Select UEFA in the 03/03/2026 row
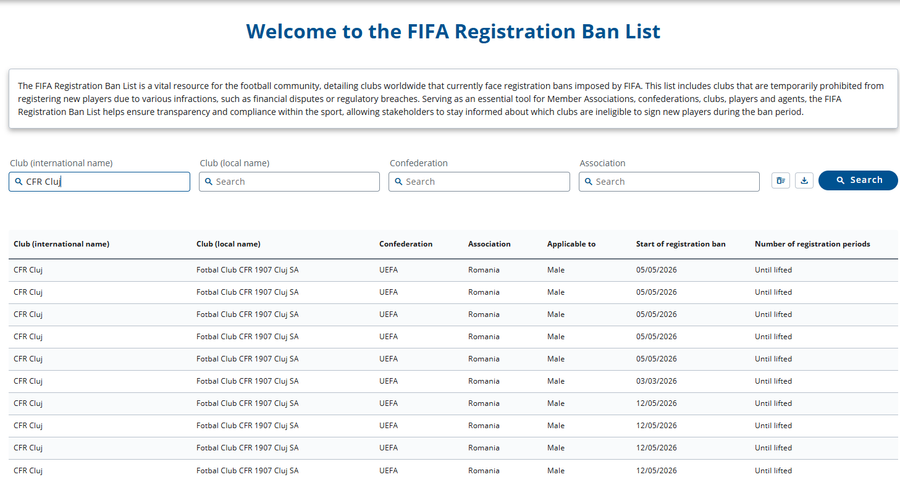 [x=389, y=381]
